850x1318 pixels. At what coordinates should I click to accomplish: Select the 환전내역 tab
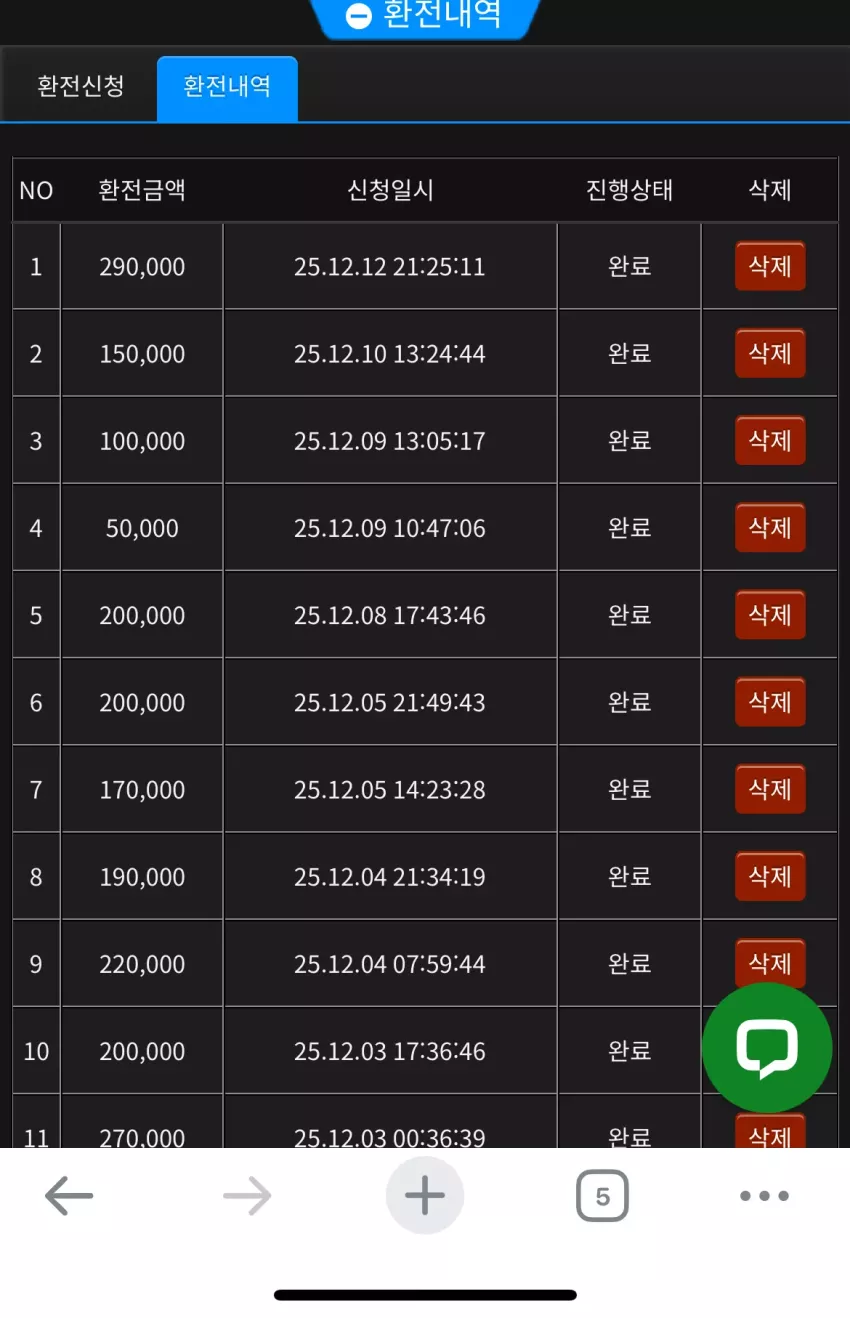pos(227,87)
